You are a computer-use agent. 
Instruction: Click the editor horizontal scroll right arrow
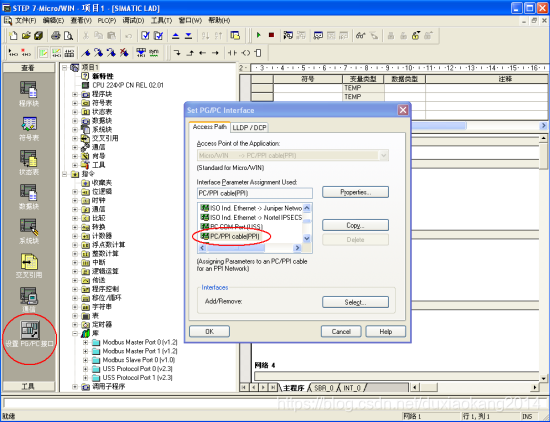[535, 387]
